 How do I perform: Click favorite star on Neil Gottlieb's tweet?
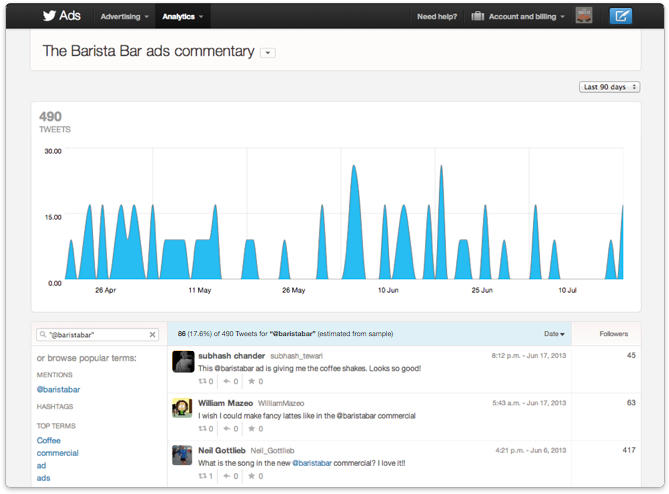250,477
